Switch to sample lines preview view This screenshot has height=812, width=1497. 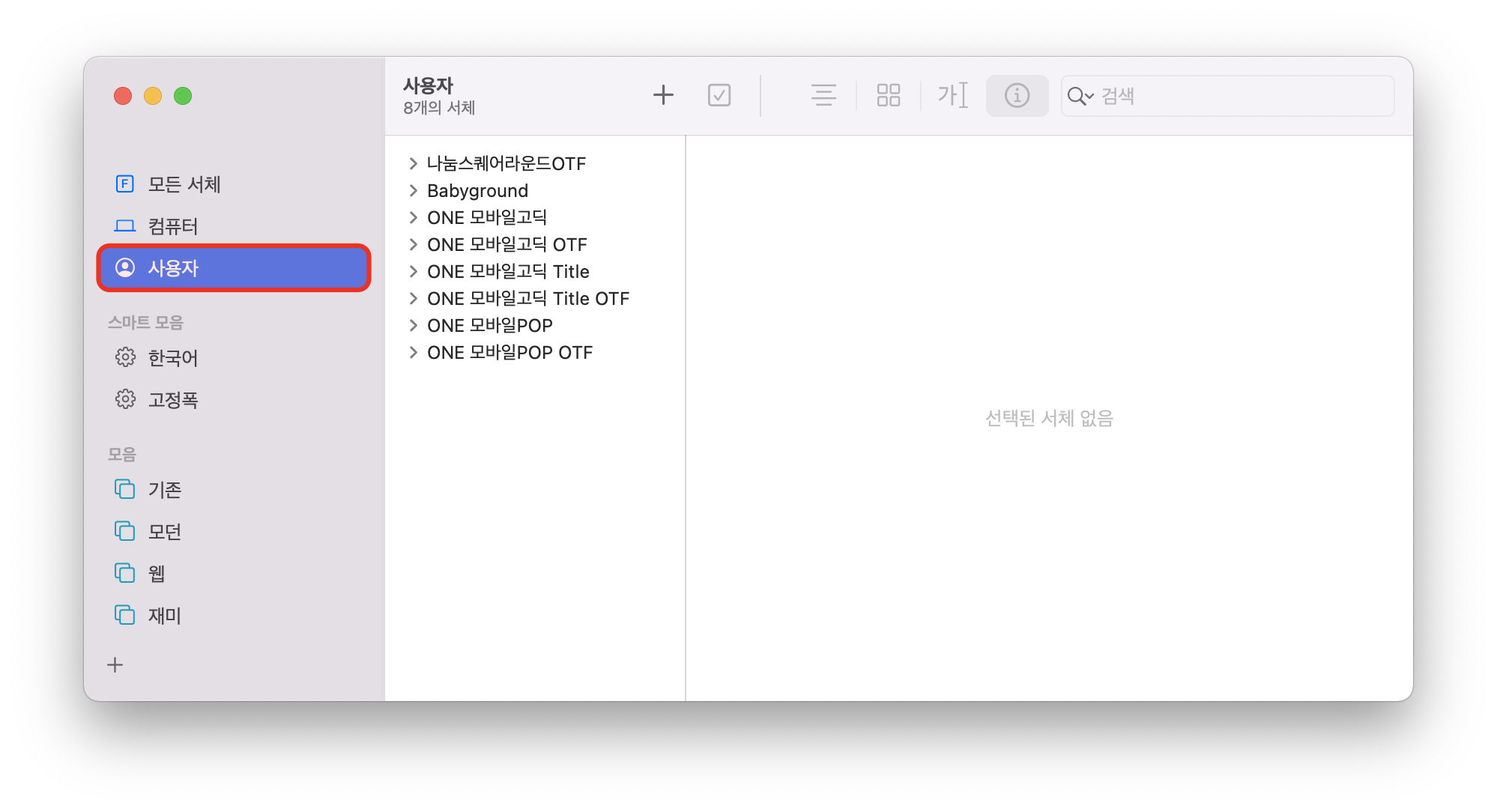pyautogui.click(x=823, y=95)
